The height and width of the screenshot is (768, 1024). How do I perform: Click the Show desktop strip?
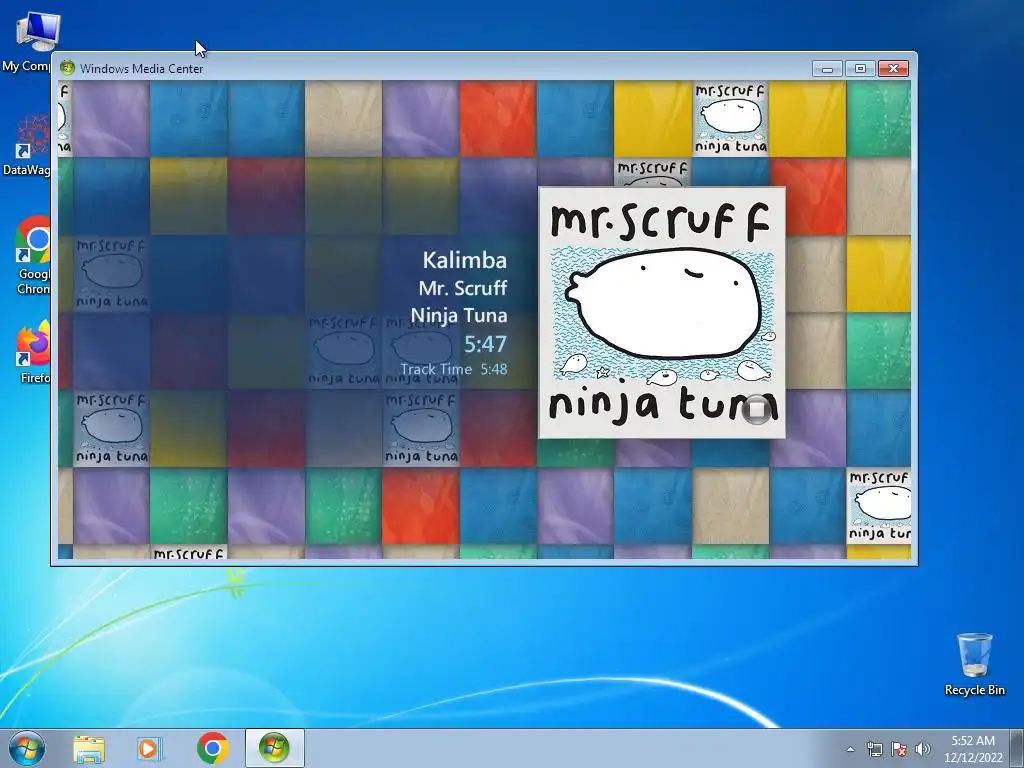pyautogui.click(x=1017, y=748)
